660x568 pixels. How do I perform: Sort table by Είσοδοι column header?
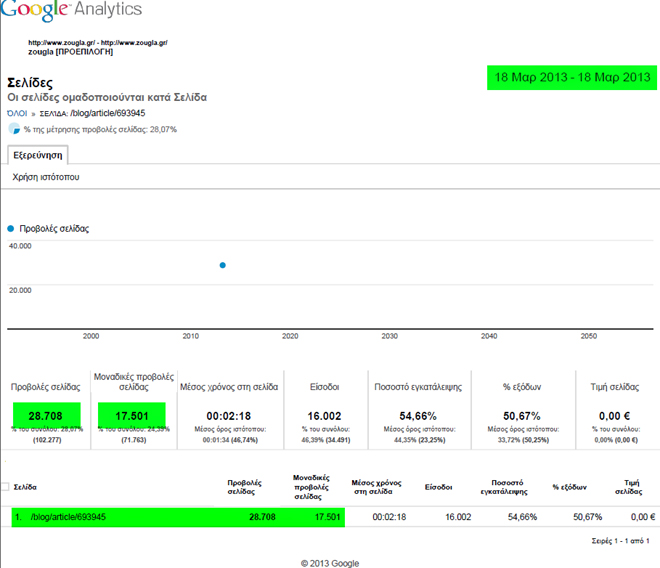tap(438, 487)
